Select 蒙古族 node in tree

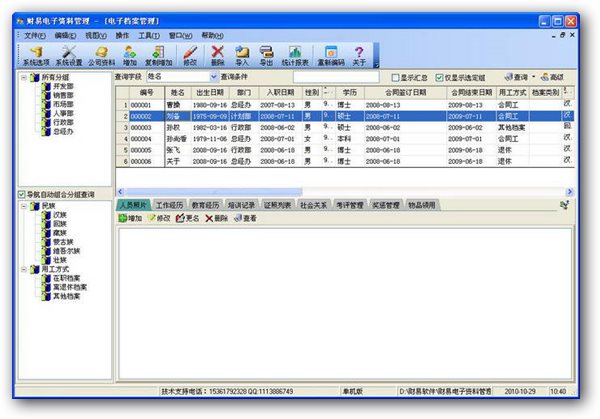click(x=63, y=242)
